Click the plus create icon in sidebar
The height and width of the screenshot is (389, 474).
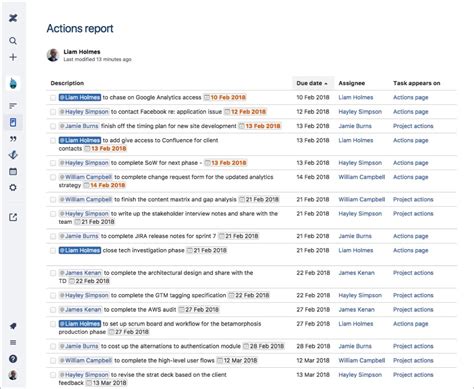point(13,57)
